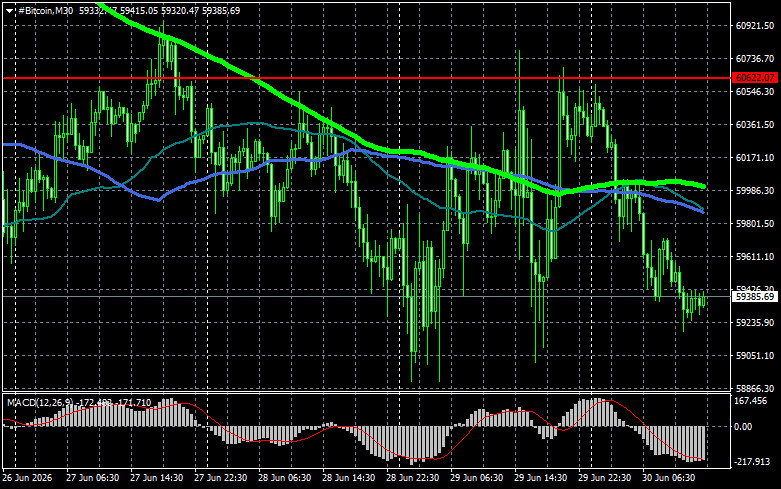The width and height of the screenshot is (781, 489).
Task: Click the 29 Jun 22:30 time label
Action: tap(604, 478)
